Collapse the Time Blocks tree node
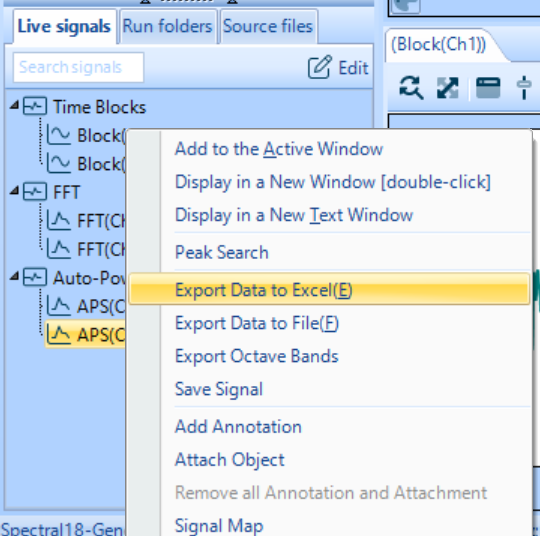Viewport: 540px width, 536px height. tap(14, 105)
